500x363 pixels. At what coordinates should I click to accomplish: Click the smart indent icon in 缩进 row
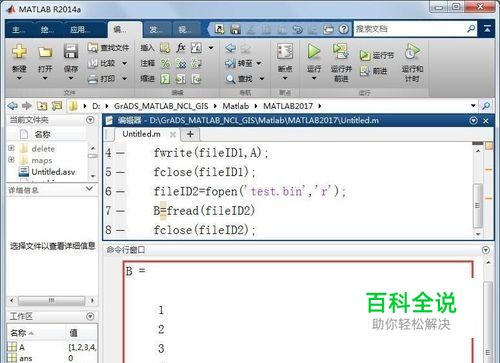[x=165, y=79]
